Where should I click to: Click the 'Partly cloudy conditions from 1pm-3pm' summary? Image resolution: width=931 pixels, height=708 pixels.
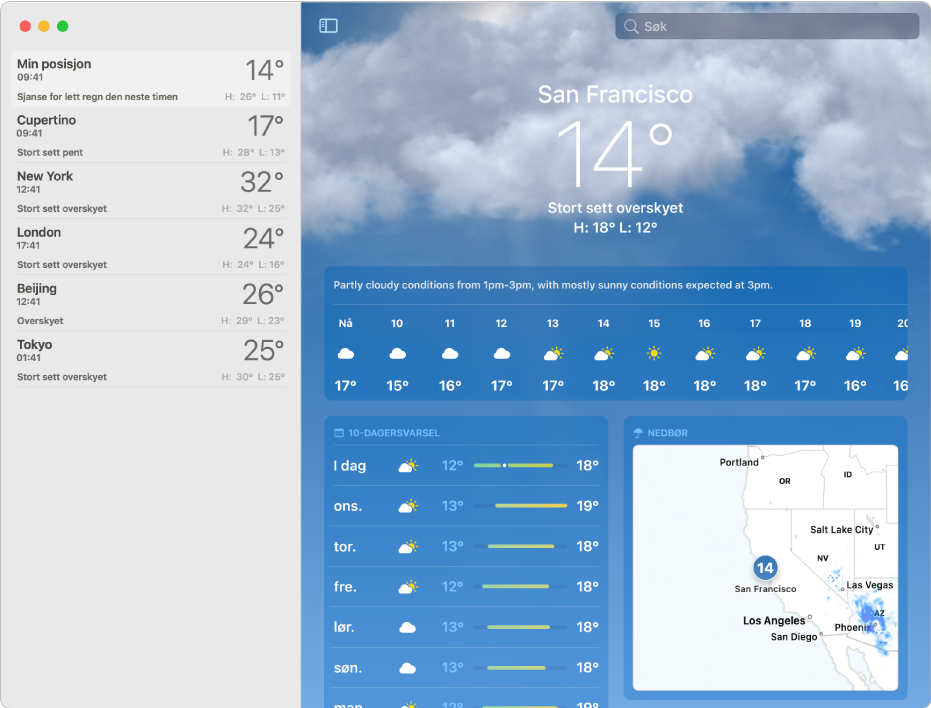tap(553, 285)
